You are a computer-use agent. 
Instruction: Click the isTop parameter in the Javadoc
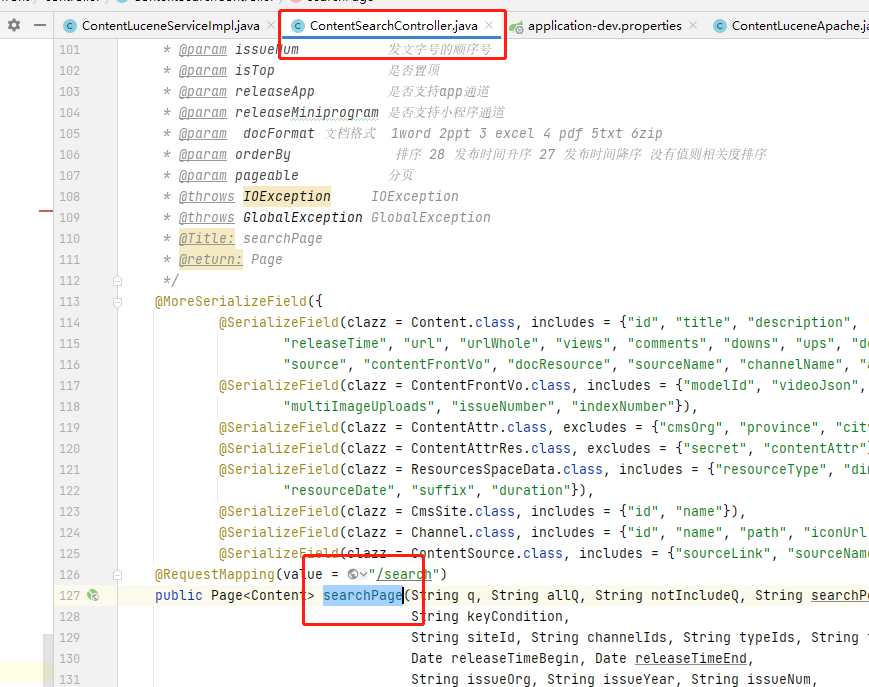(x=255, y=70)
